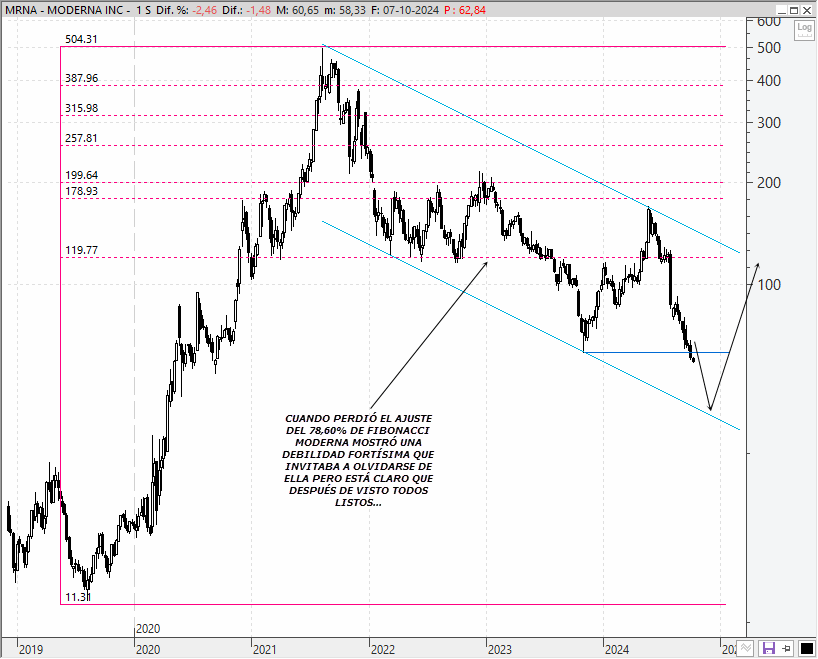
Task: Click the 504.31 Fibonacci level label
Action: 81,39
